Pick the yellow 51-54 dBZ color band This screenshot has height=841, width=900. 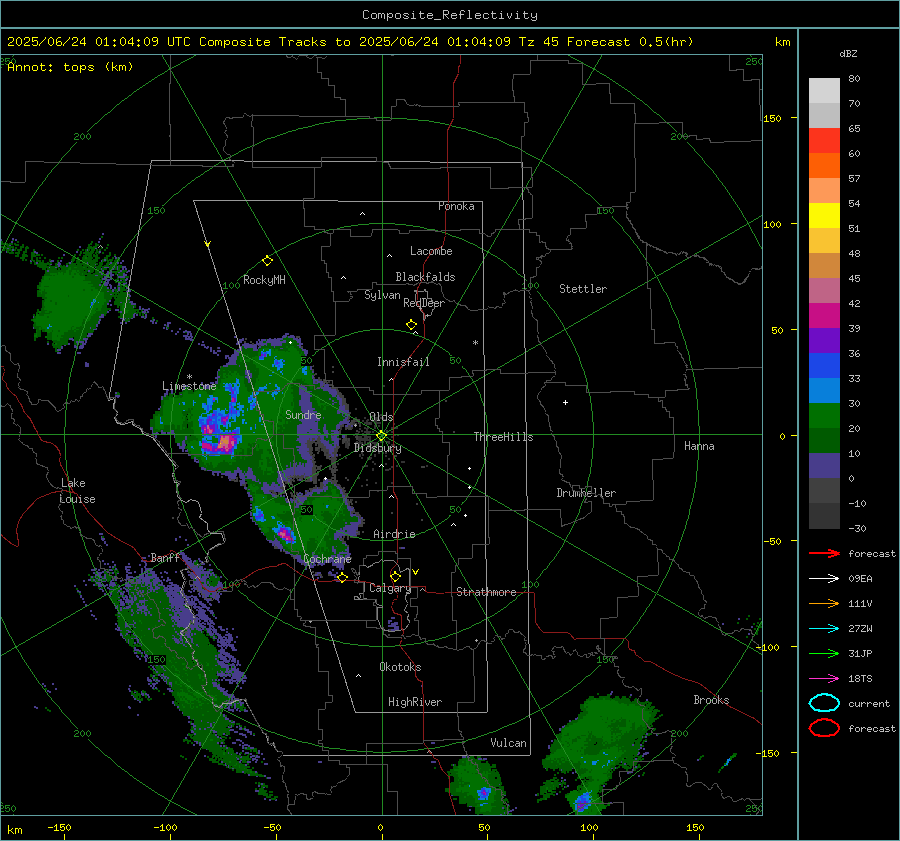824,216
